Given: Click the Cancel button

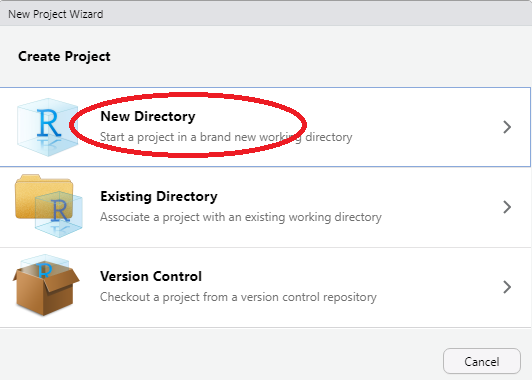Looking at the screenshot, I should 482,361.
